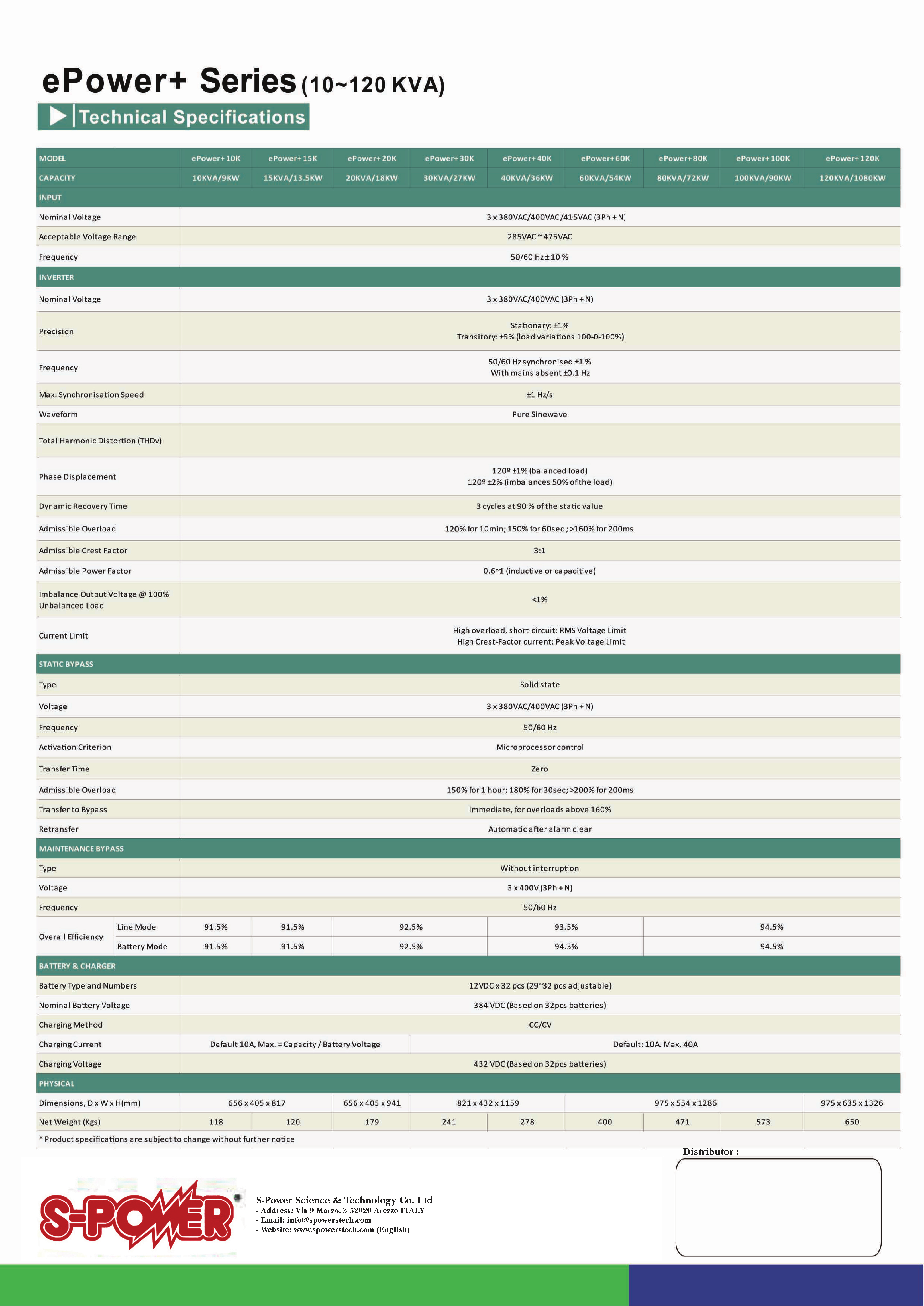Click the PHYSICAL section header
This screenshot has height=1306, width=924.
pos(468,1083)
